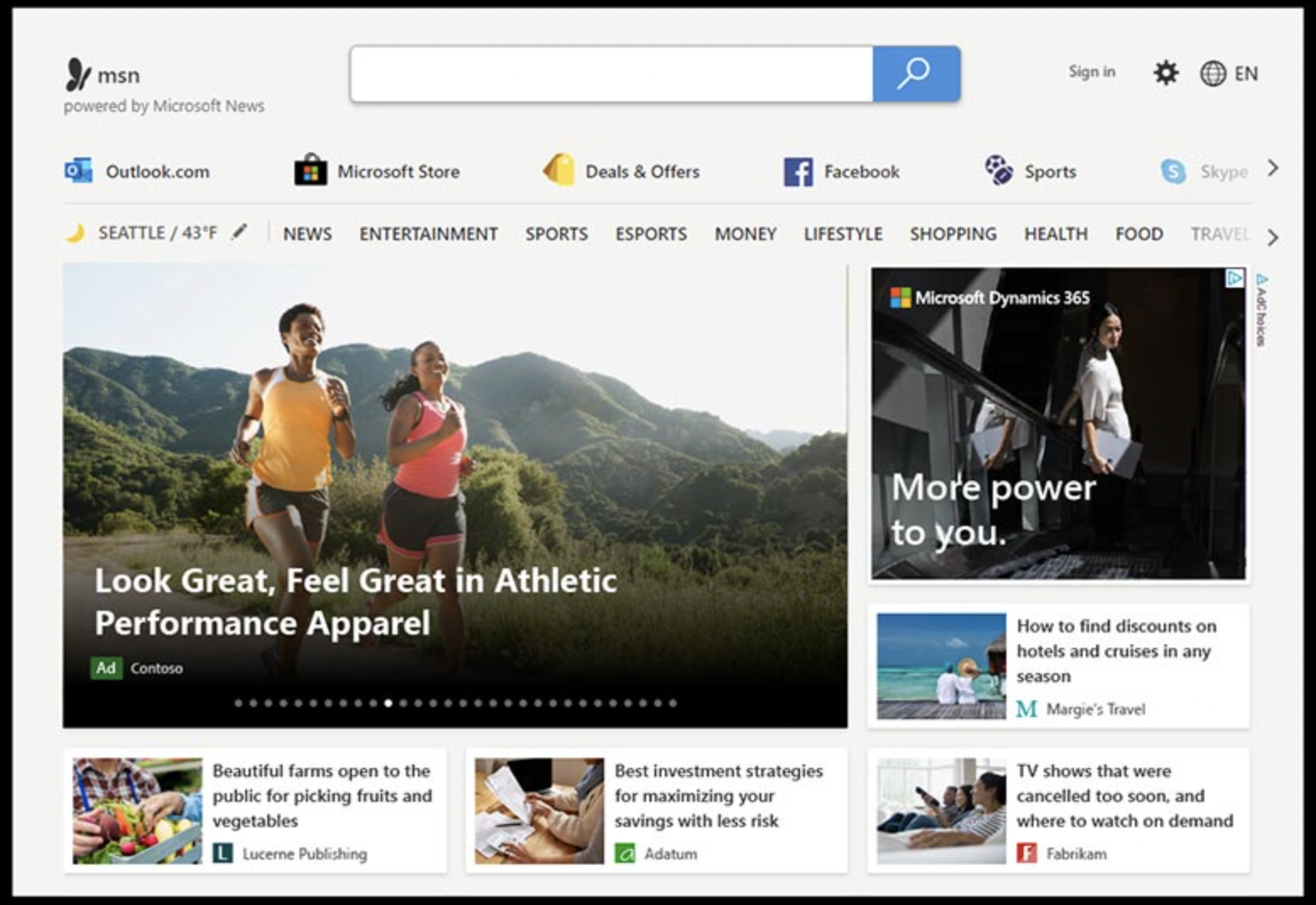The image size is (1316, 905).
Task: Click the Sports soccer ball icon
Action: click(1000, 170)
